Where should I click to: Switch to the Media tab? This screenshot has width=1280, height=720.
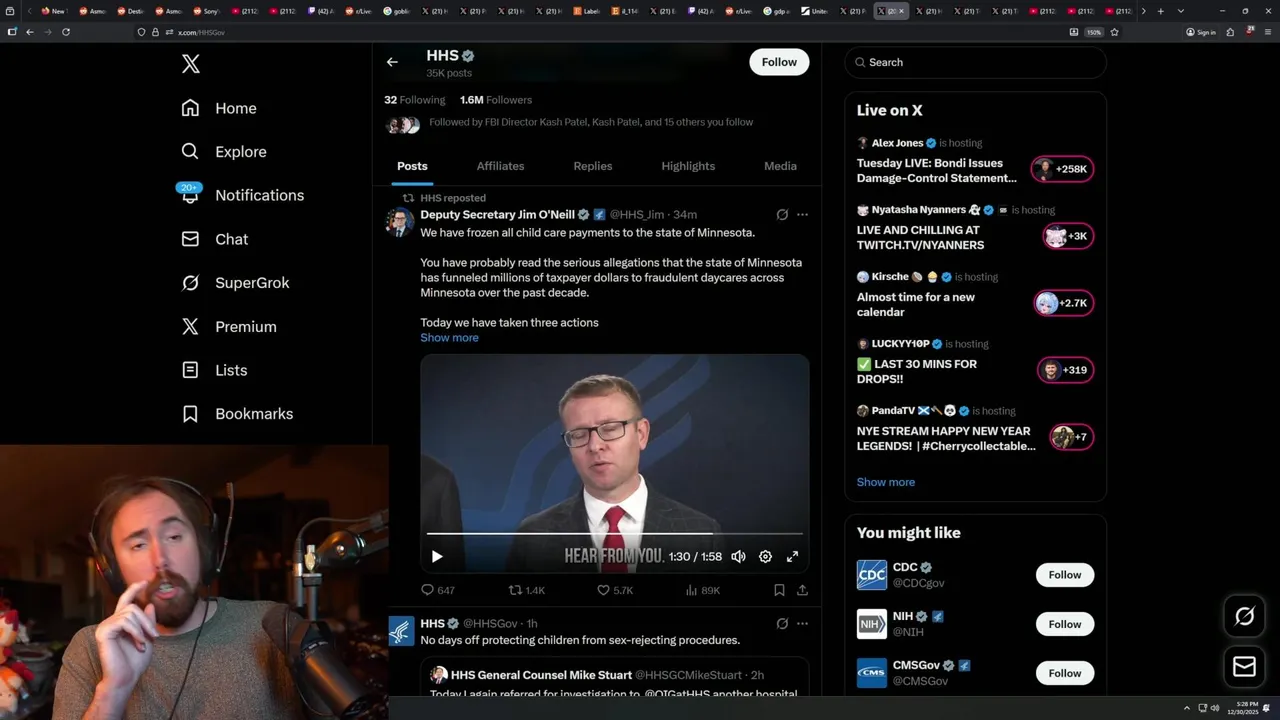[780, 166]
